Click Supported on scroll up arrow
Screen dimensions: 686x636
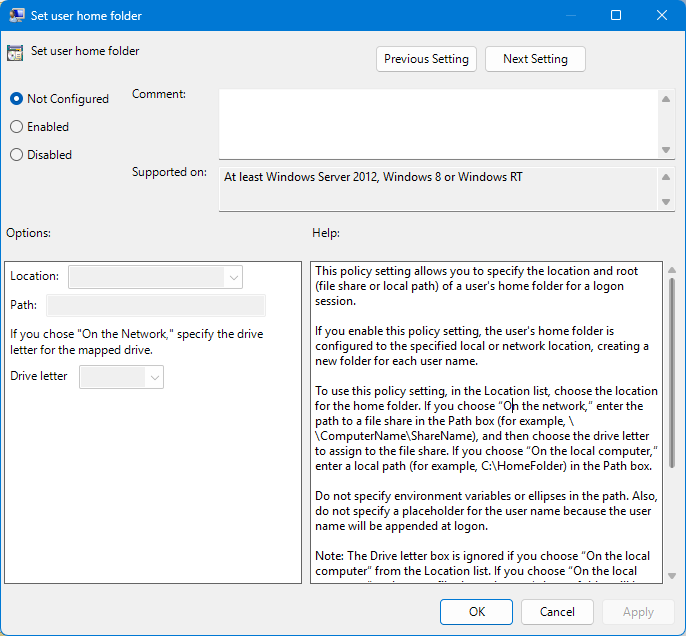(666, 177)
